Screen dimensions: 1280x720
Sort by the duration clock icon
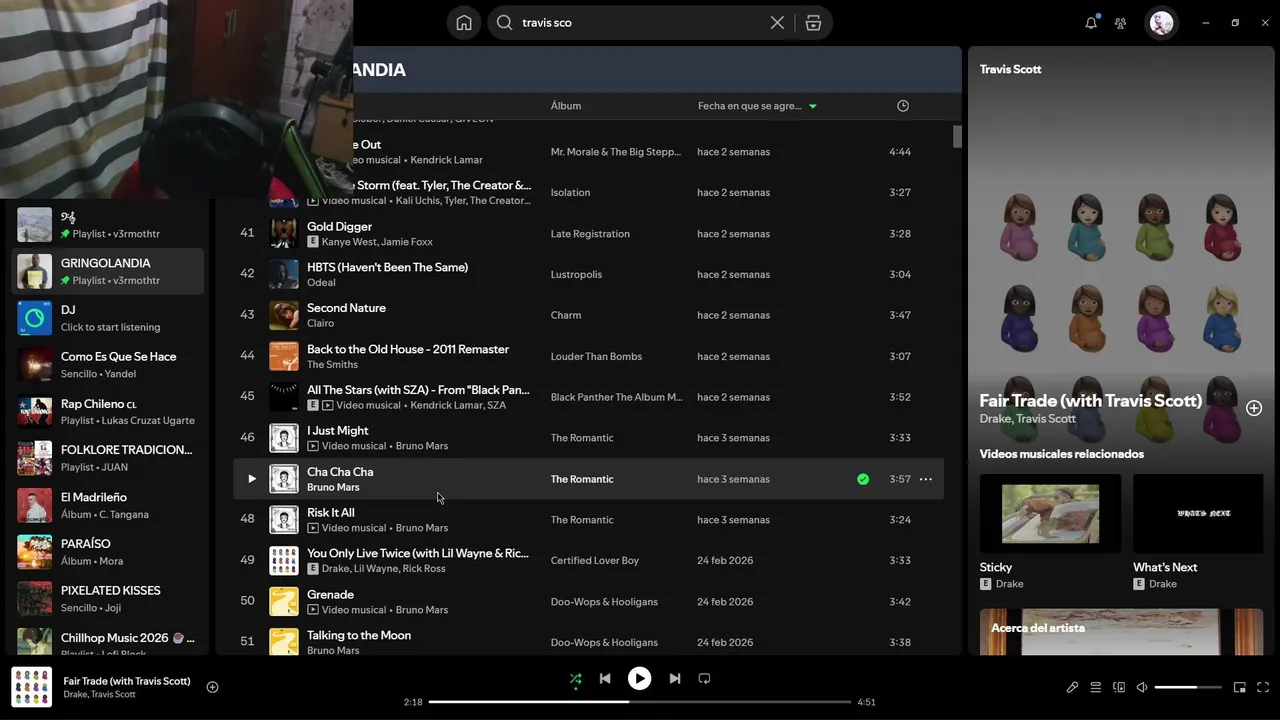903,106
